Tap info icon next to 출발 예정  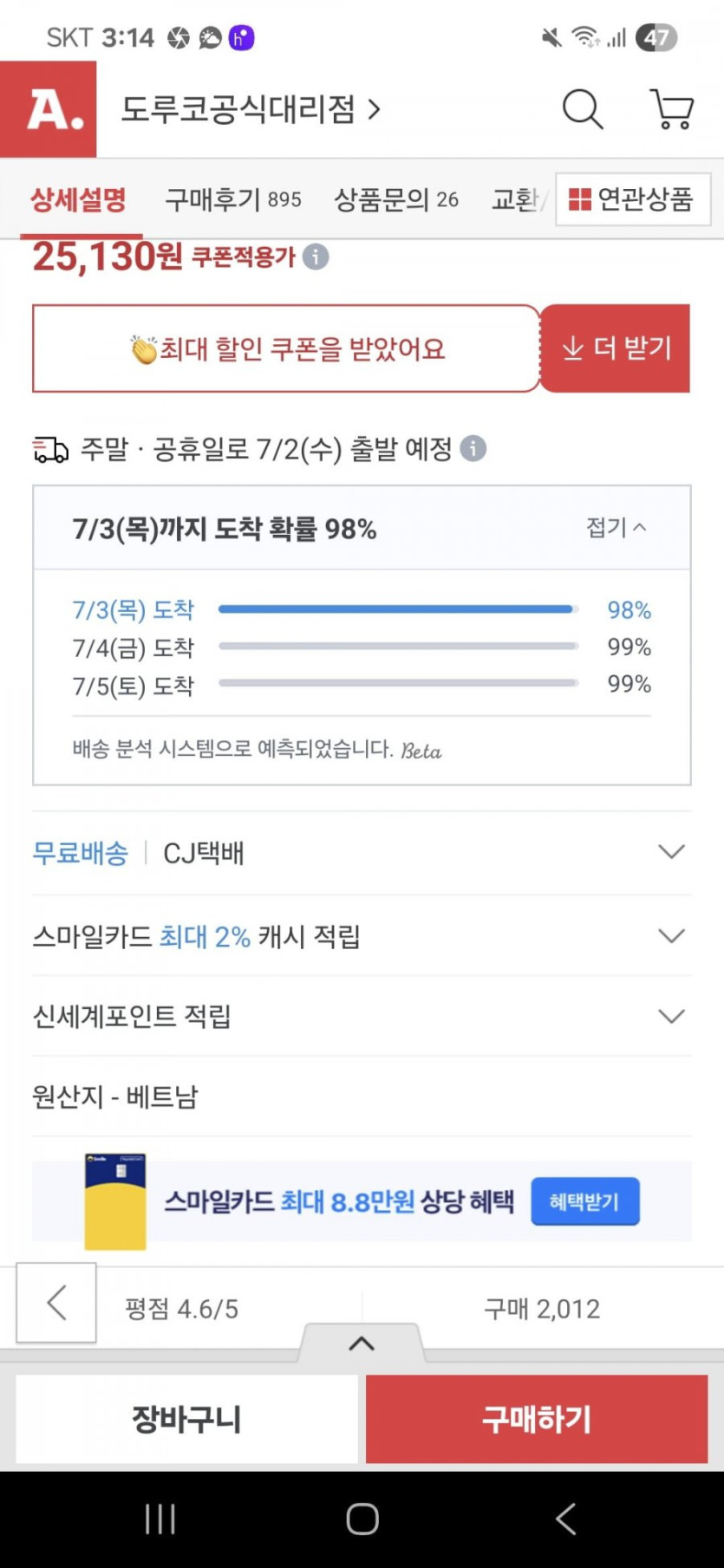(473, 449)
